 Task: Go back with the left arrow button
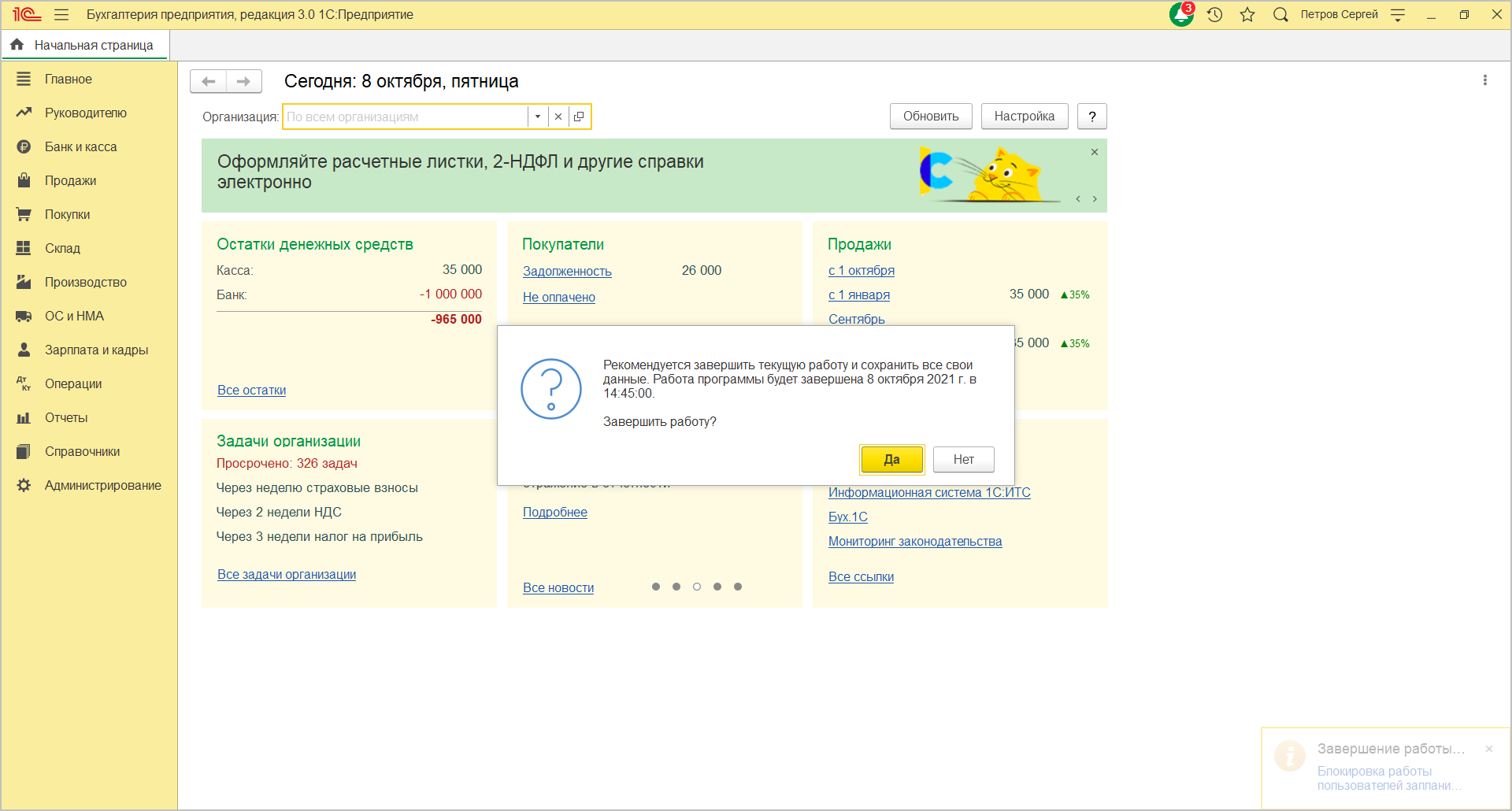point(208,81)
